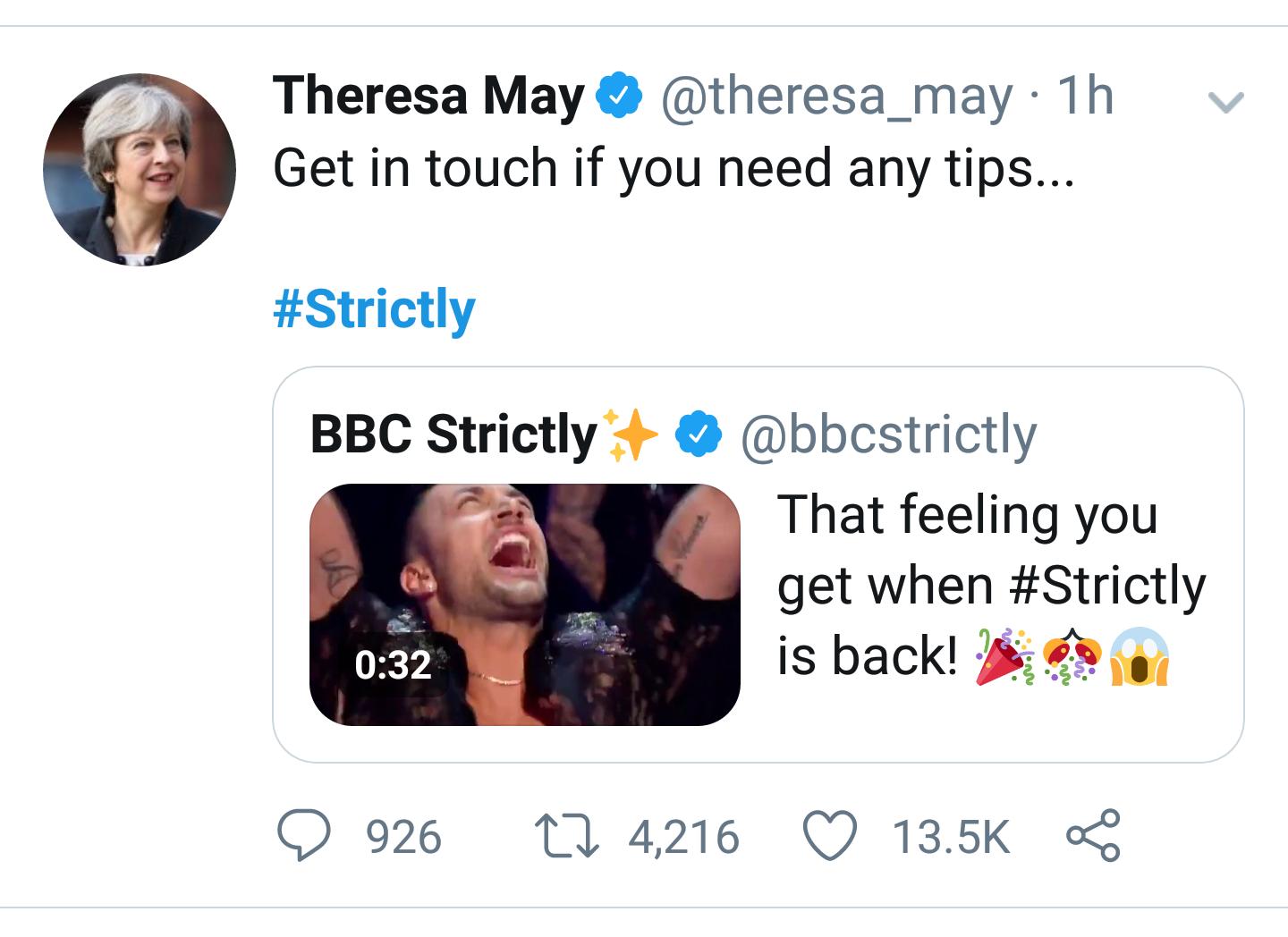
Task: Share the tweet via share icon
Action: click(1092, 835)
